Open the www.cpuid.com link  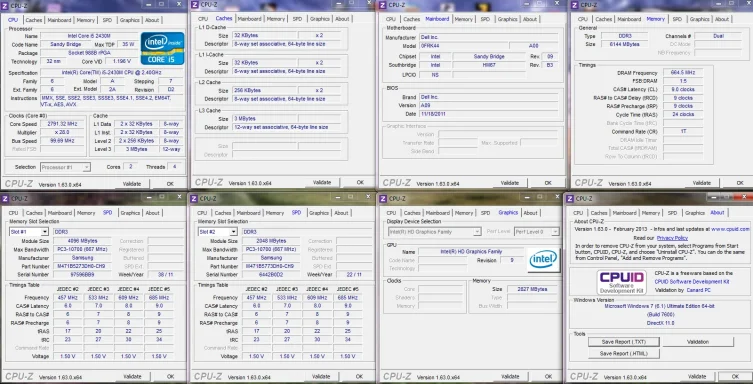(x=730, y=229)
